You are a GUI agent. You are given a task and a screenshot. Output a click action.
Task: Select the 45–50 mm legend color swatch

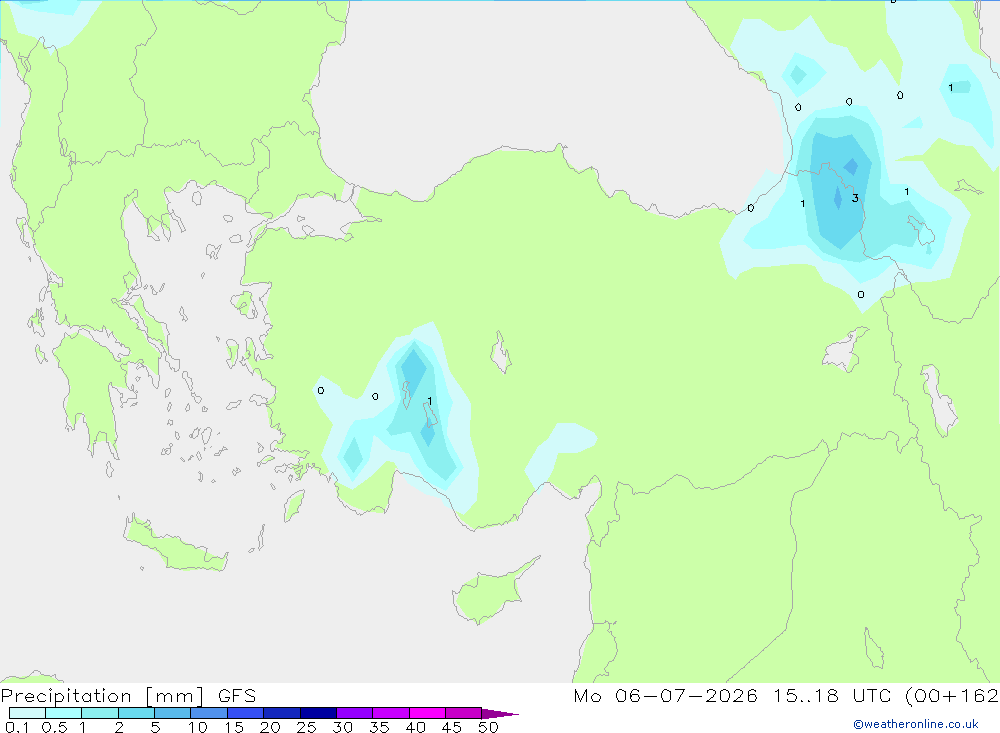point(464,713)
